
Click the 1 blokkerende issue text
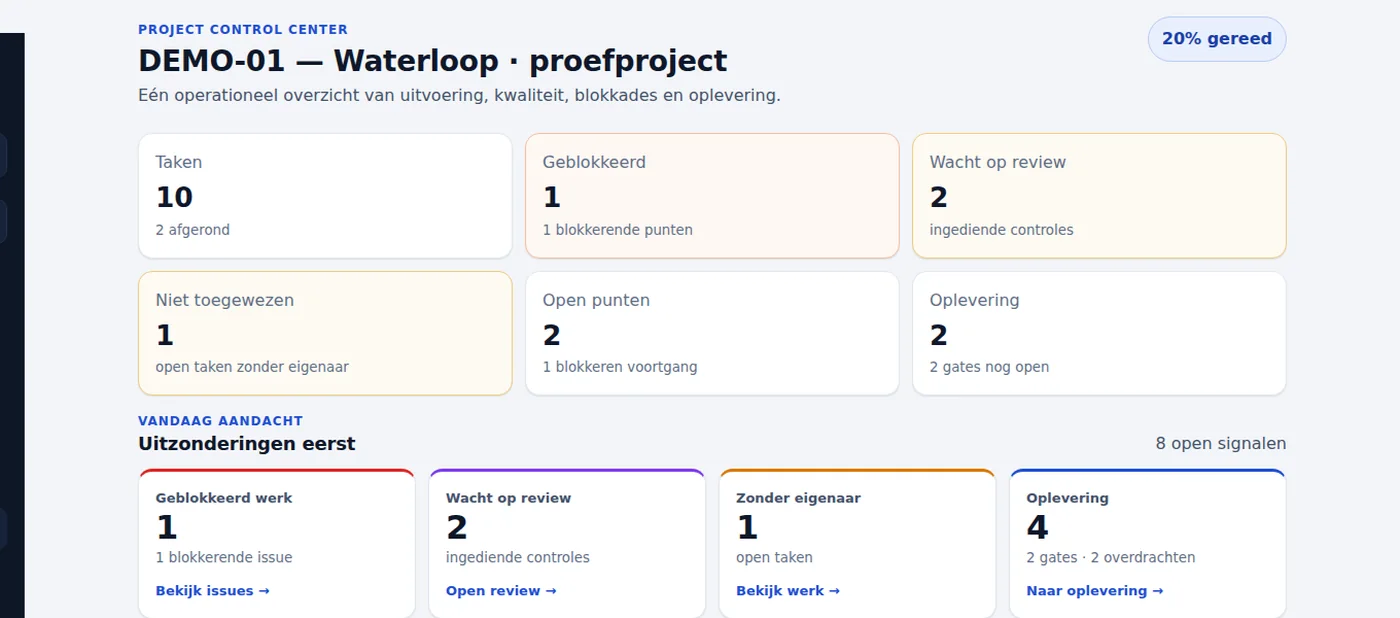pyautogui.click(x=224, y=558)
